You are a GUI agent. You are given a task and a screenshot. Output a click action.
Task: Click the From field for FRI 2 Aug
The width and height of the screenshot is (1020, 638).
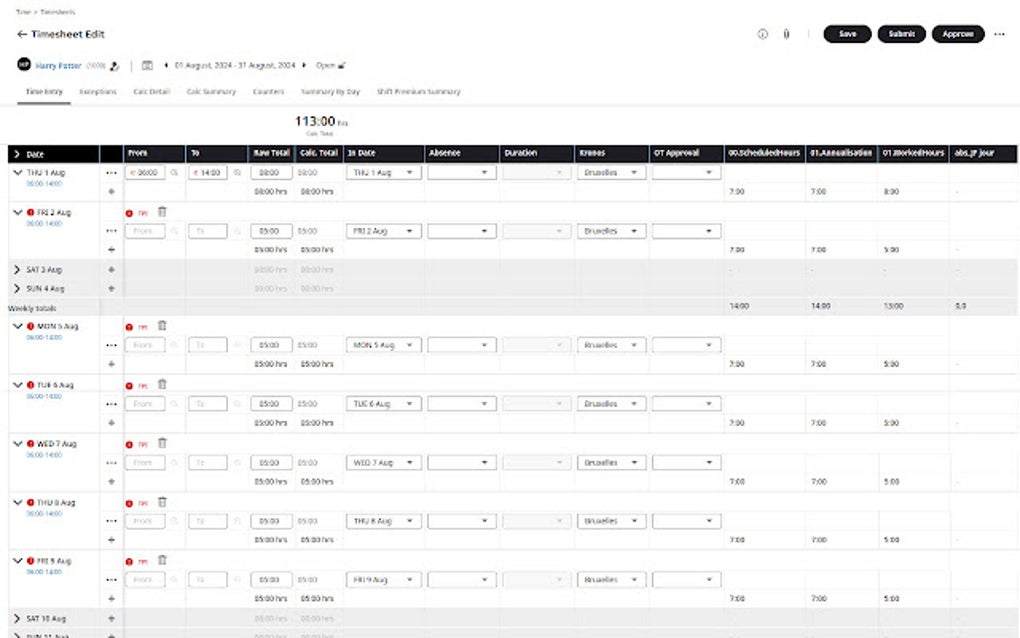145,231
